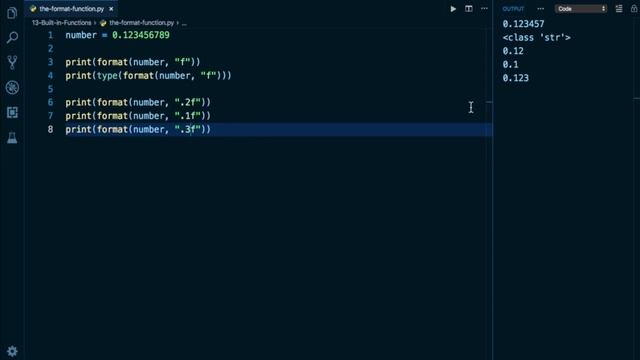The height and width of the screenshot is (360, 640).
Task: Click the 13-Built-In-Functions breadcrumb
Action: click(x=62, y=23)
